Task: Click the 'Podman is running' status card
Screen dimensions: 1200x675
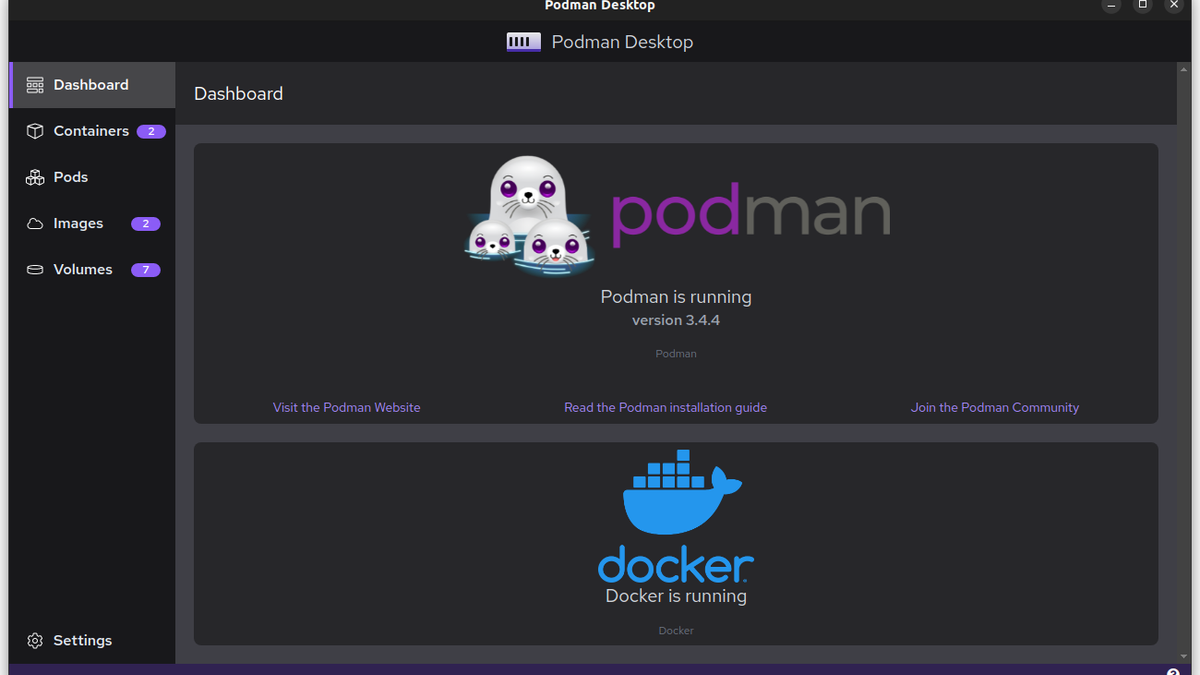Action: 676,297
